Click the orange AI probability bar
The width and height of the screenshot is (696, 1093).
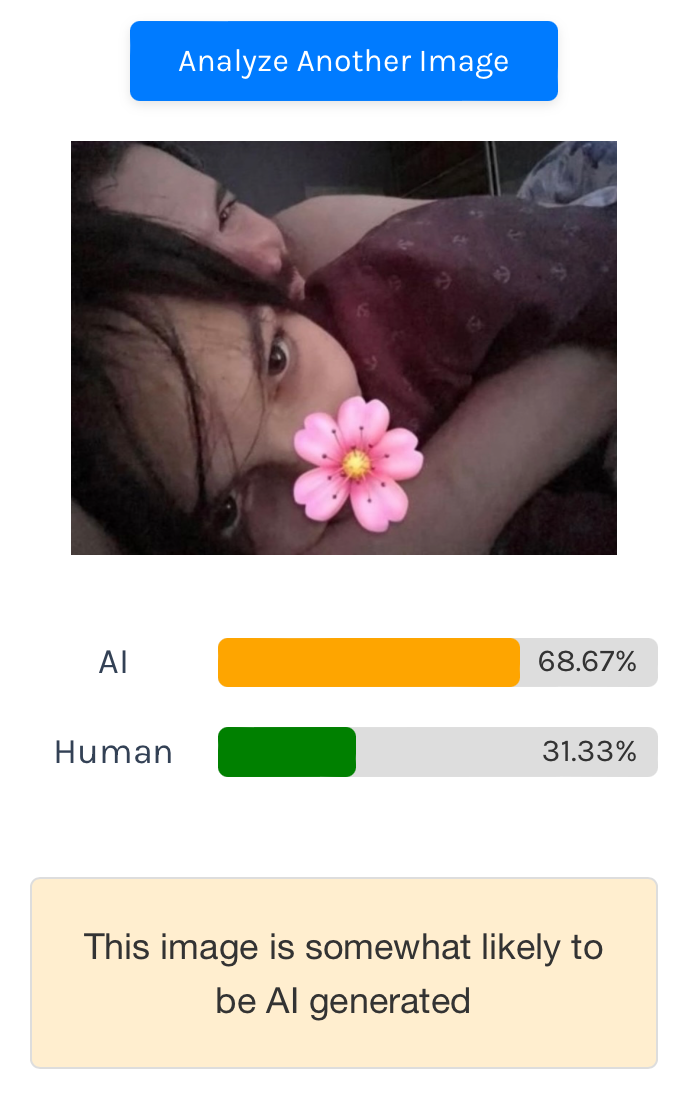369,662
